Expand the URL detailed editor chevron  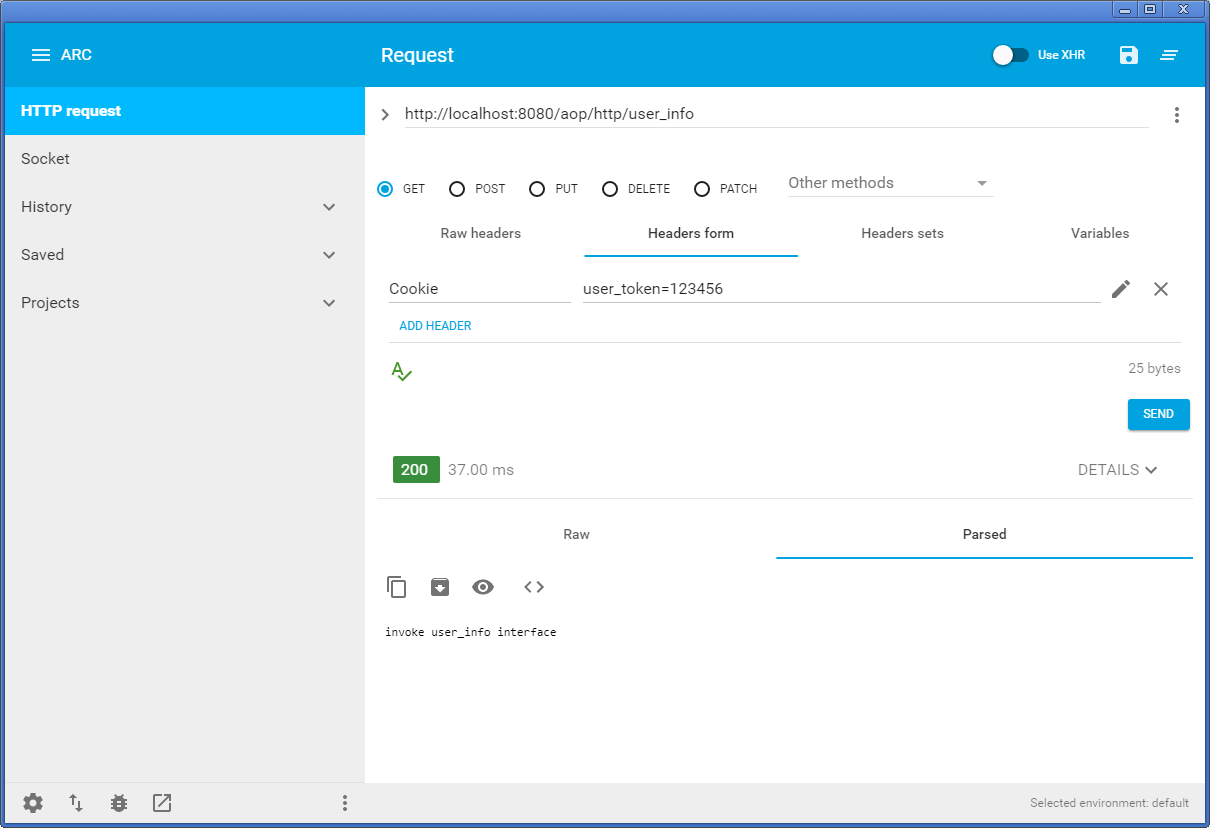point(386,115)
